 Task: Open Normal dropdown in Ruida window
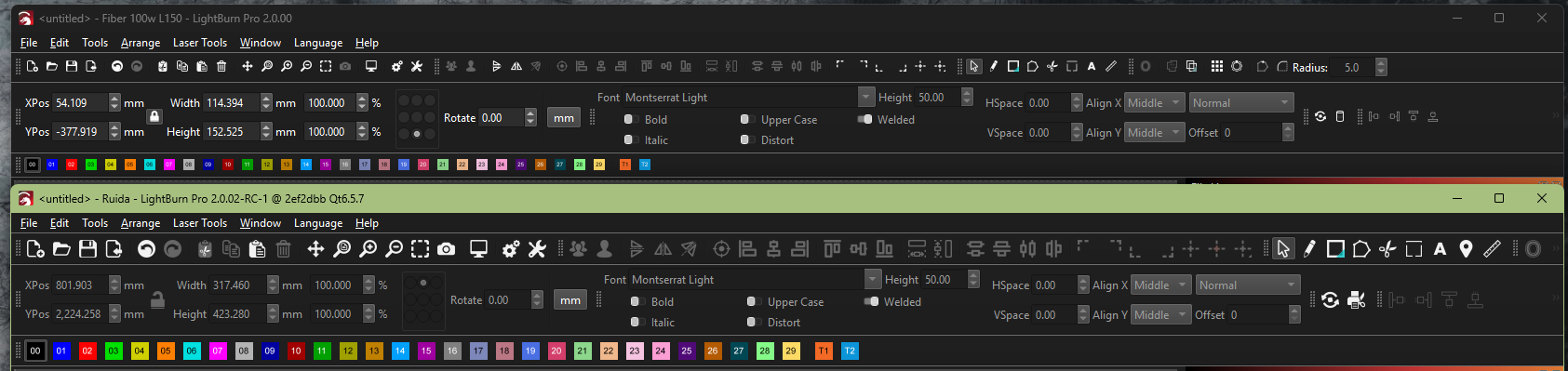(1248, 285)
